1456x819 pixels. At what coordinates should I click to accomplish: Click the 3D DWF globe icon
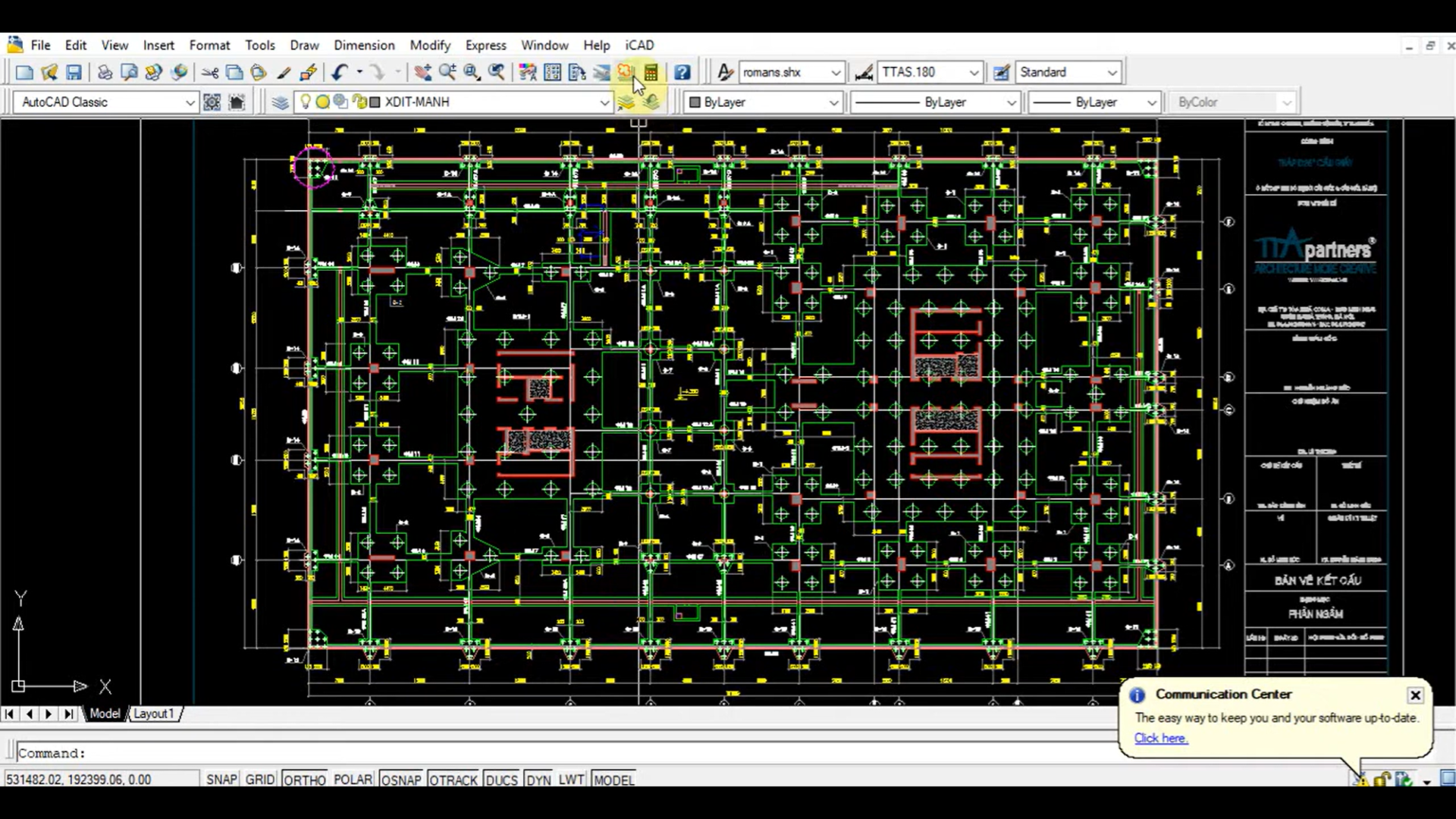point(179,73)
